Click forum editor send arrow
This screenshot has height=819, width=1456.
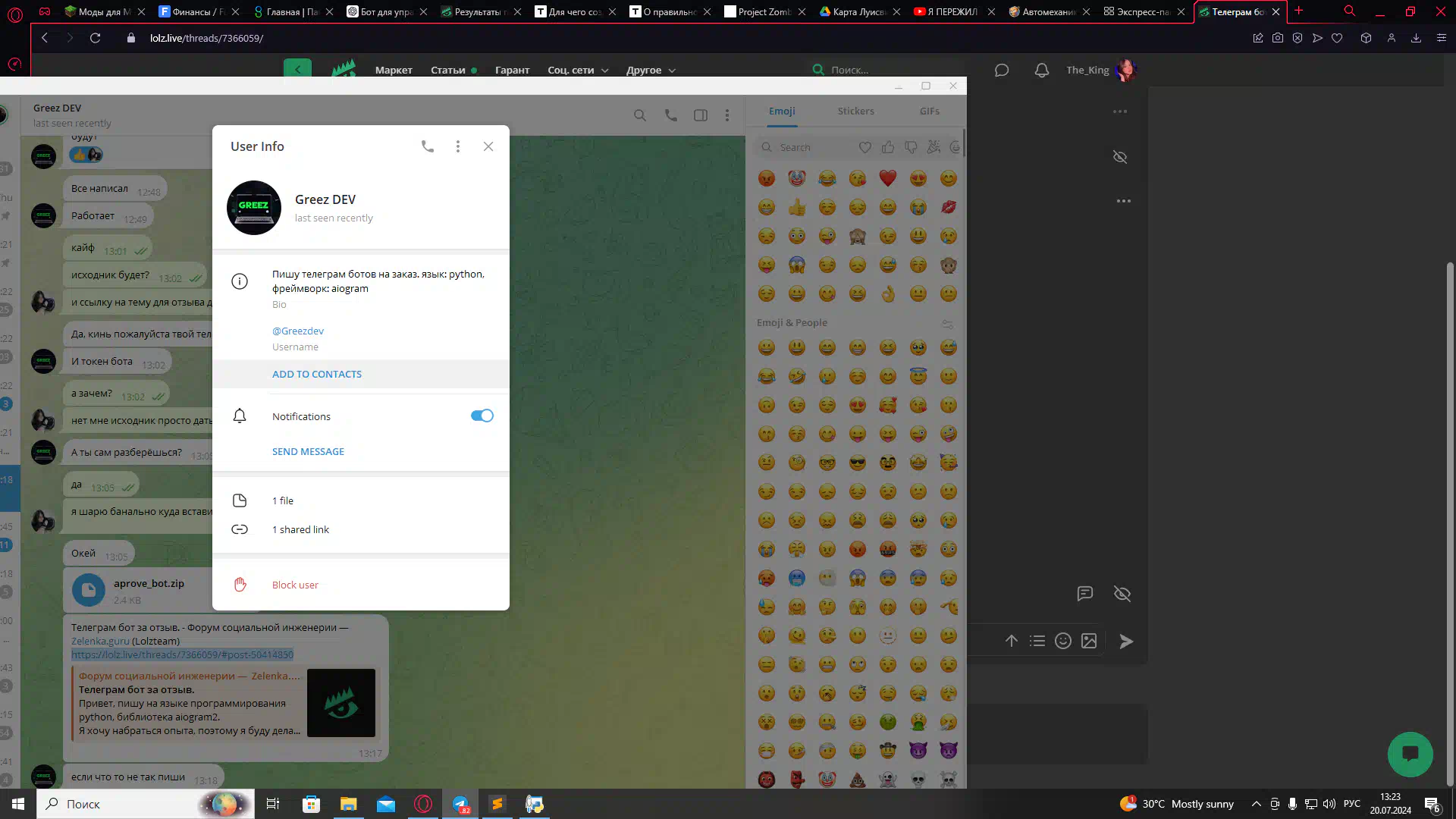pyautogui.click(x=1126, y=642)
